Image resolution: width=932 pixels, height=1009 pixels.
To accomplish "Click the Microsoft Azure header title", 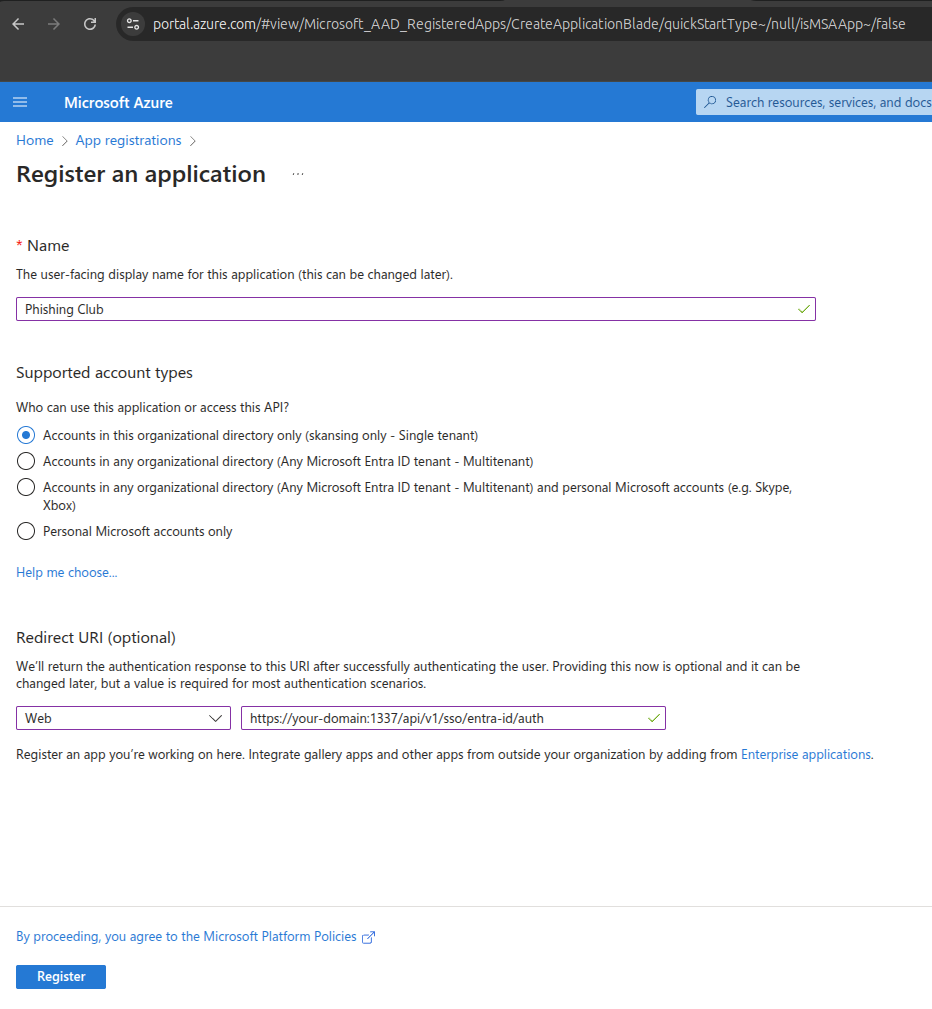I will coord(118,103).
